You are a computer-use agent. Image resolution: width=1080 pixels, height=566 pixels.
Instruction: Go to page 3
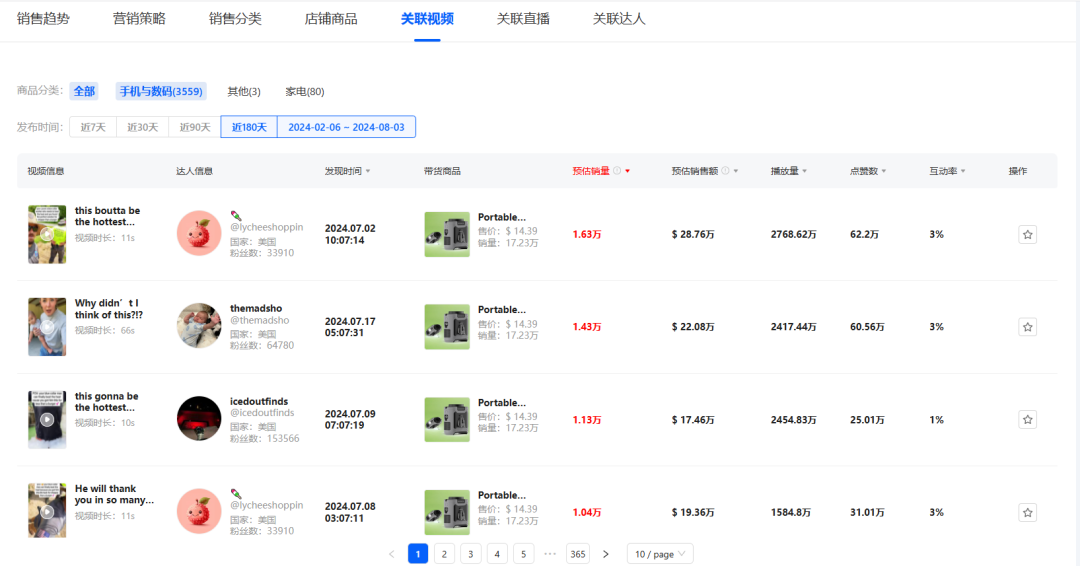[470, 554]
